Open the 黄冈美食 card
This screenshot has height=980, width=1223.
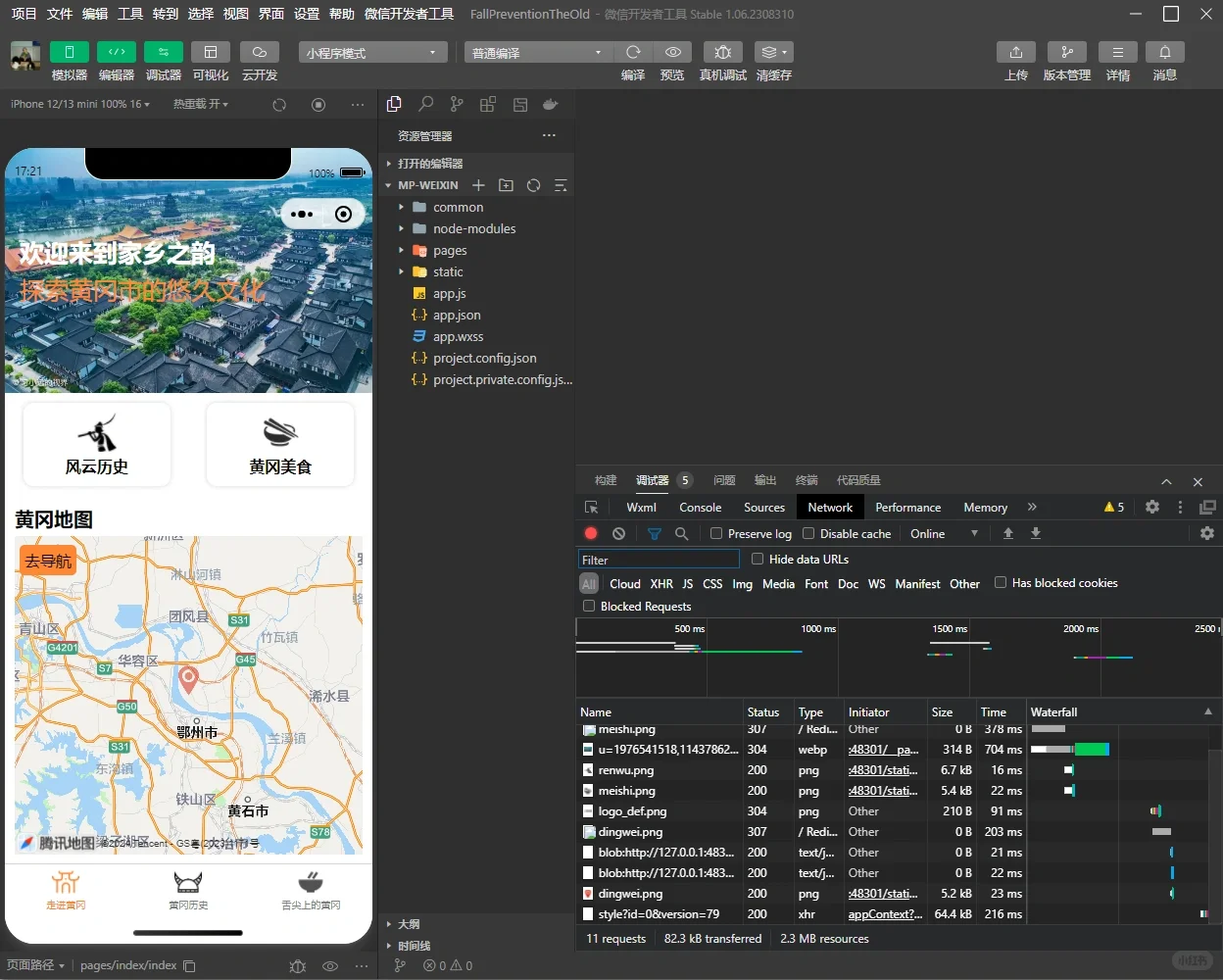[280, 444]
